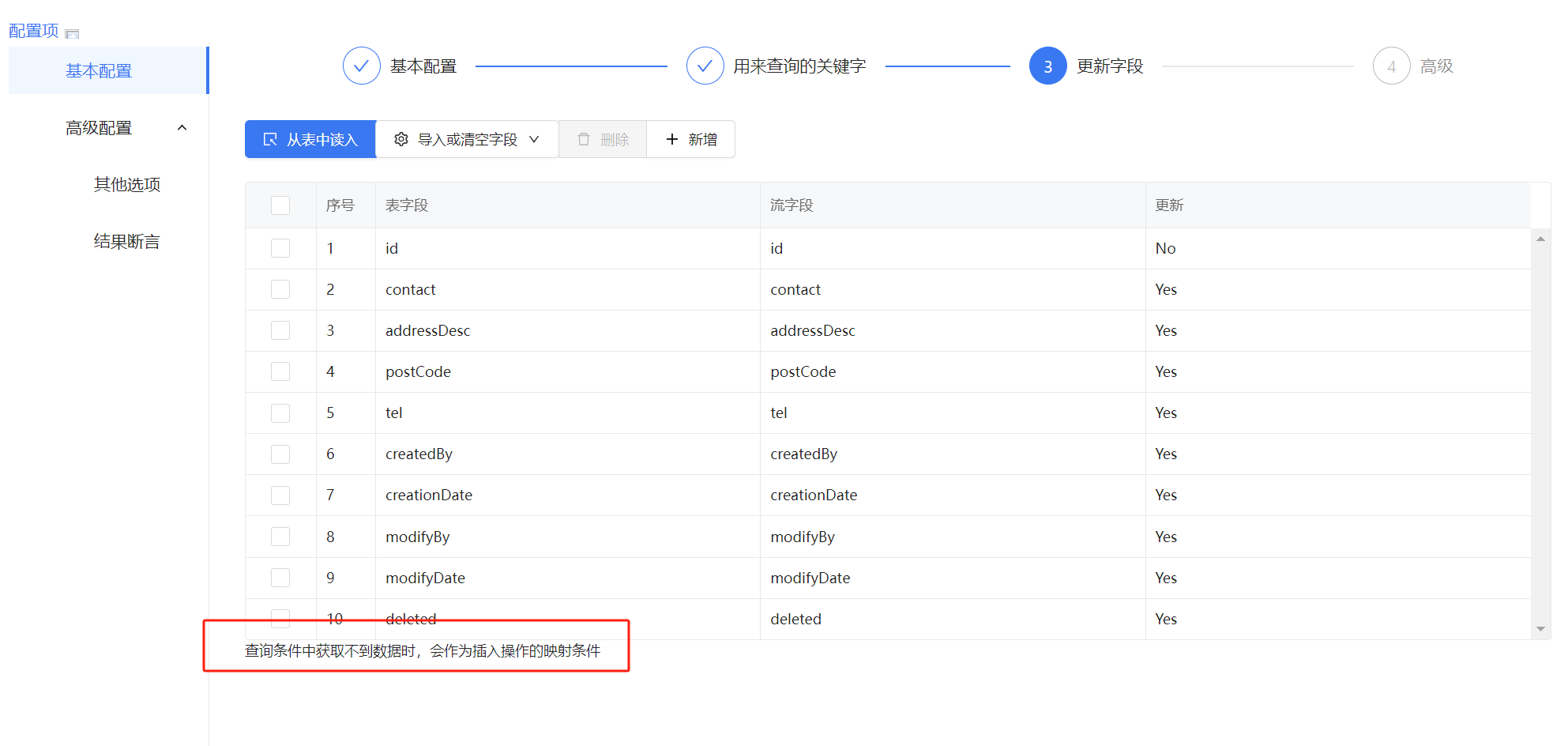Check the contact row checkbox
1568x746 pixels.
[x=280, y=289]
